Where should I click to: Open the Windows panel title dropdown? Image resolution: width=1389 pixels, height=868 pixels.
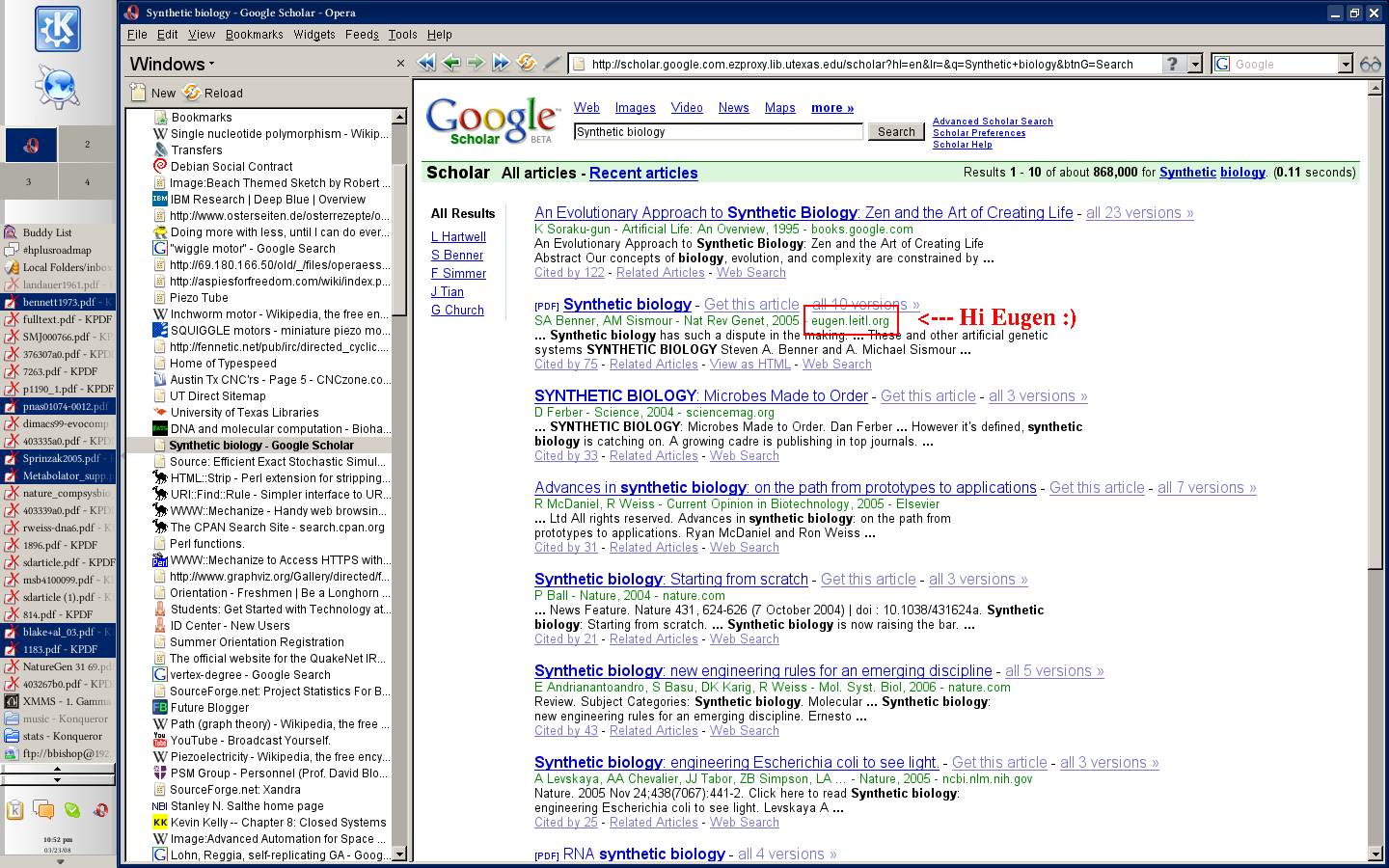click(173, 64)
